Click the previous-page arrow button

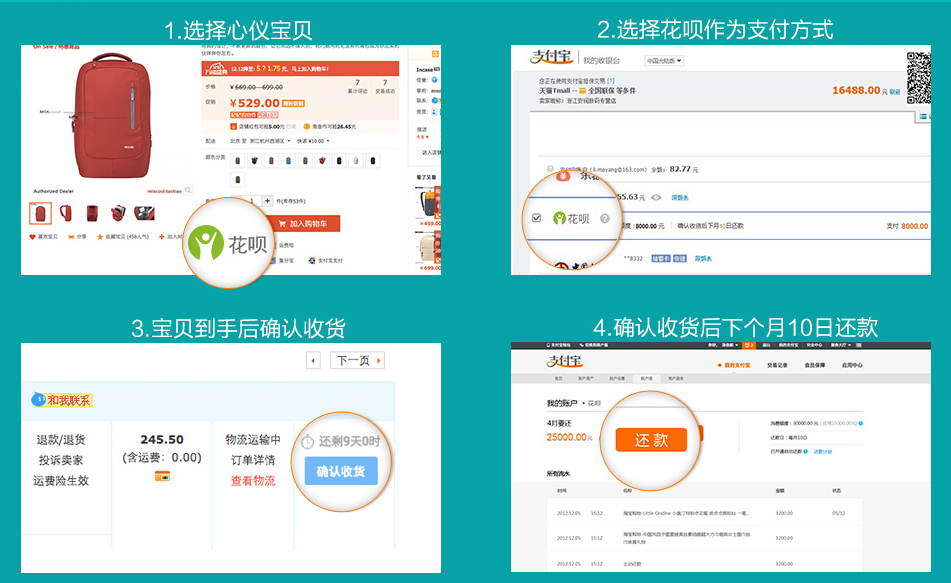313,360
